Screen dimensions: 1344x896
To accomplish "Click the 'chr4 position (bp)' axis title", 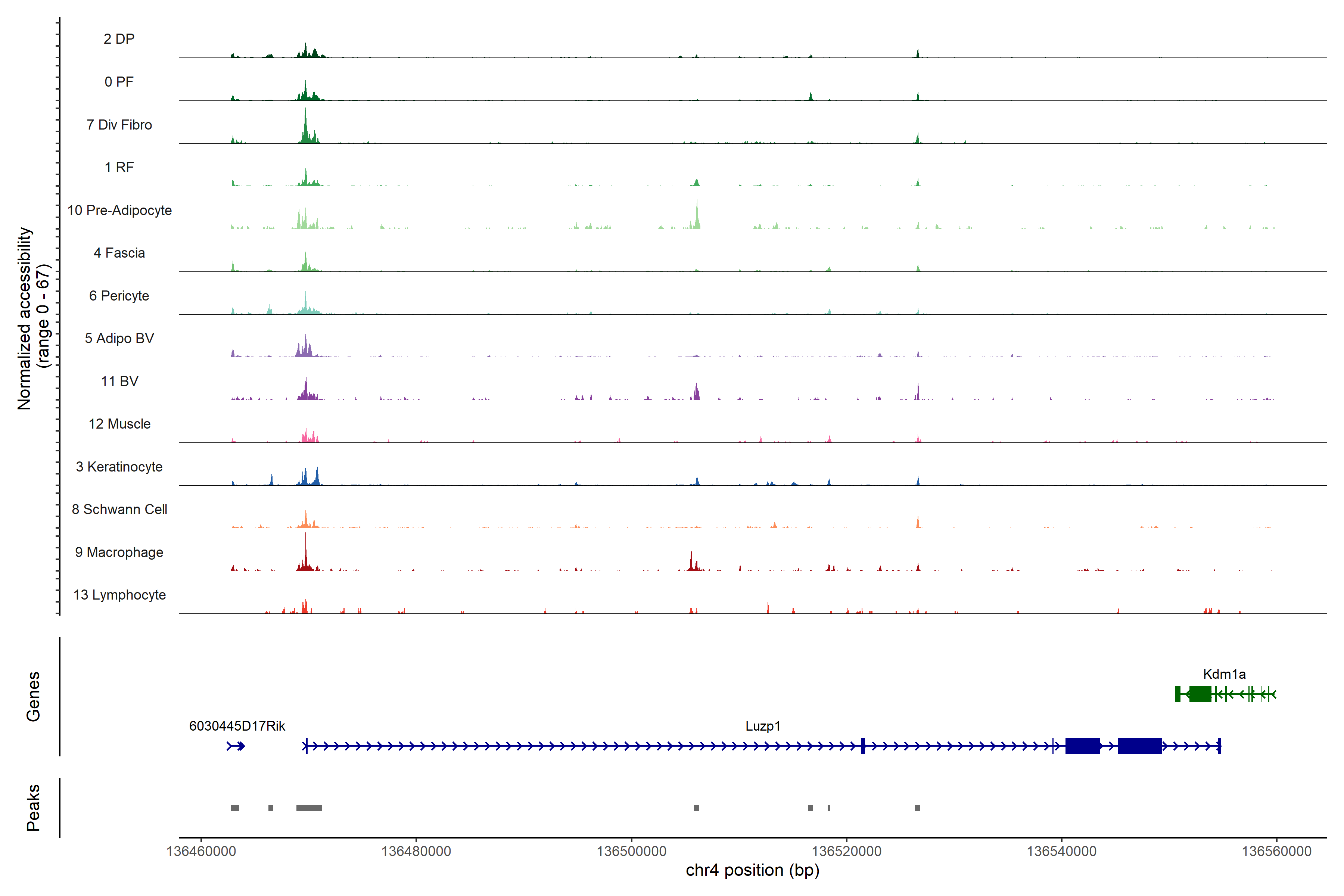I will click(753, 870).
